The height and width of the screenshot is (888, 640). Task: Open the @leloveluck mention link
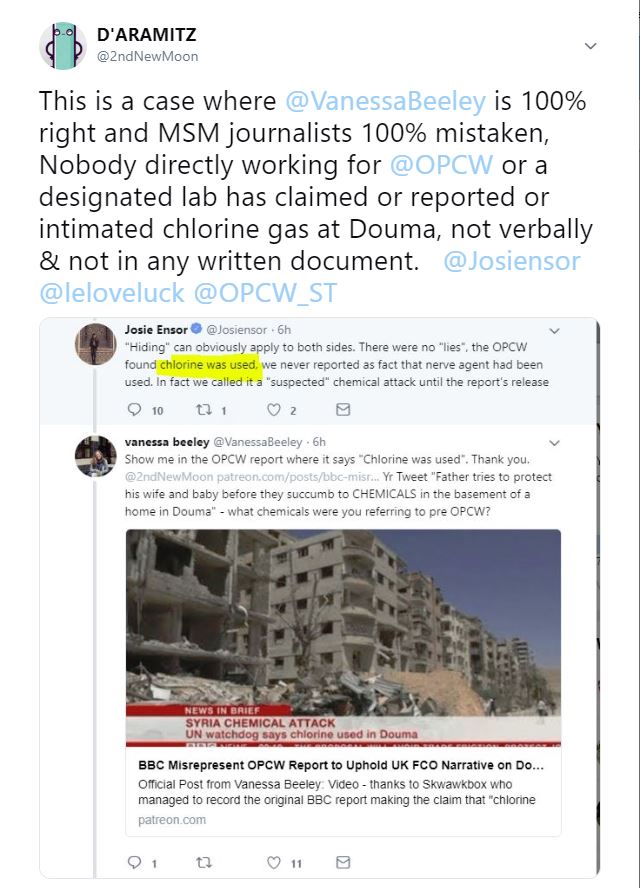pos(112,293)
